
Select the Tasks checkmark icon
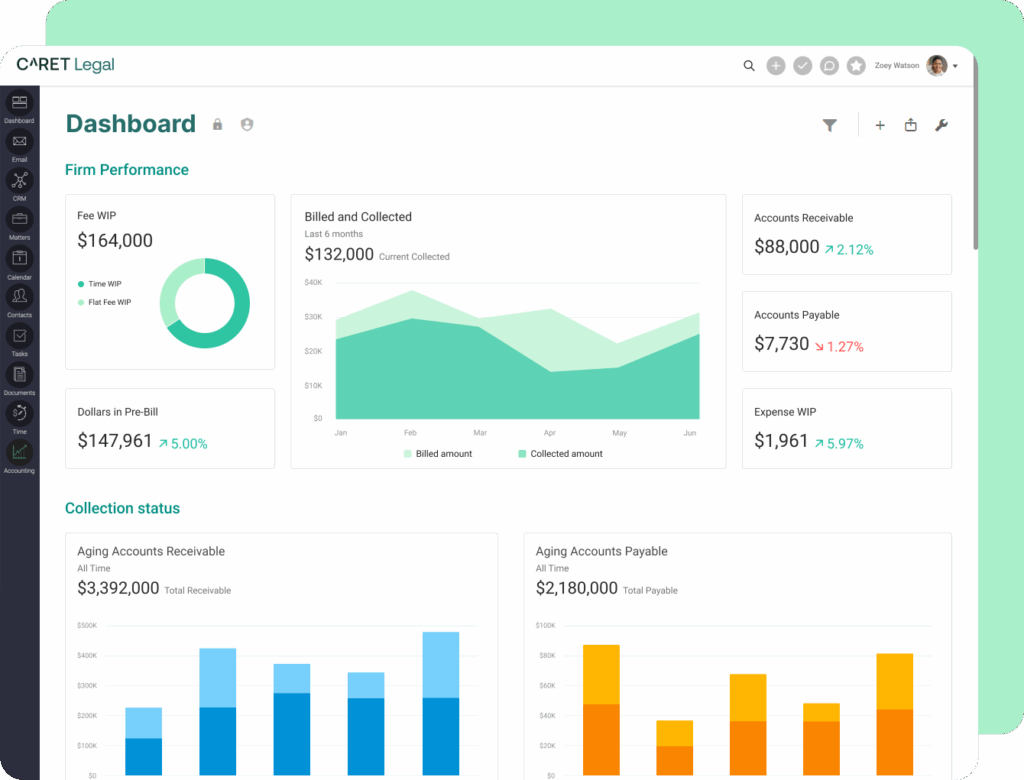[x=19, y=336]
